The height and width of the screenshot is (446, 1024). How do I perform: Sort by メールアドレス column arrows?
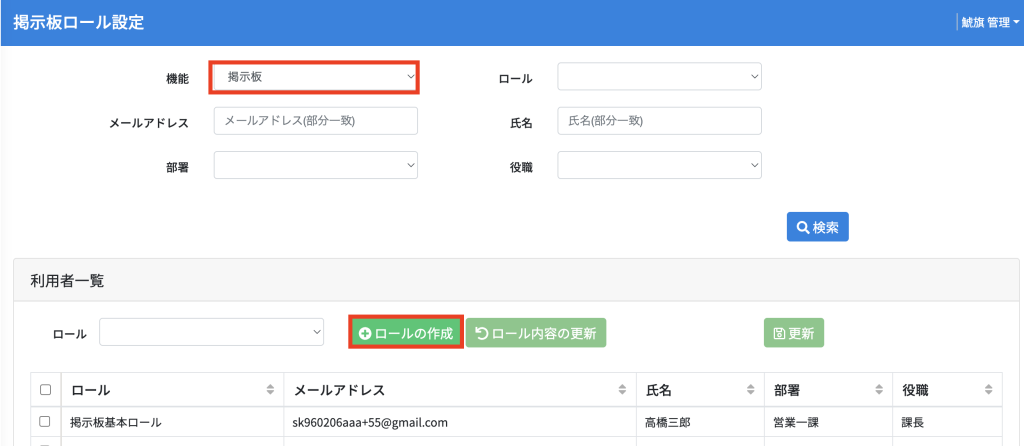click(622, 390)
